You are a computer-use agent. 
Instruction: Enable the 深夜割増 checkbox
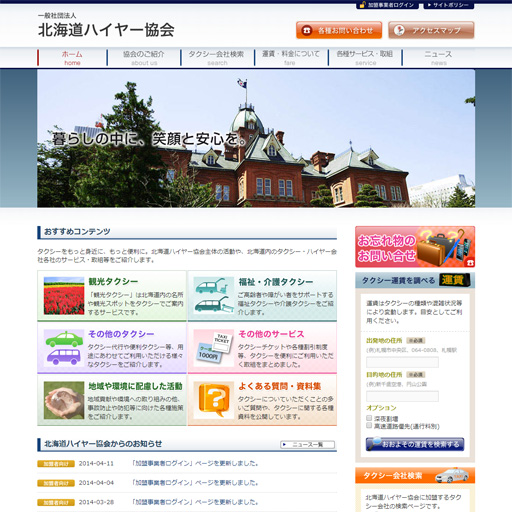click(x=369, y=418)
